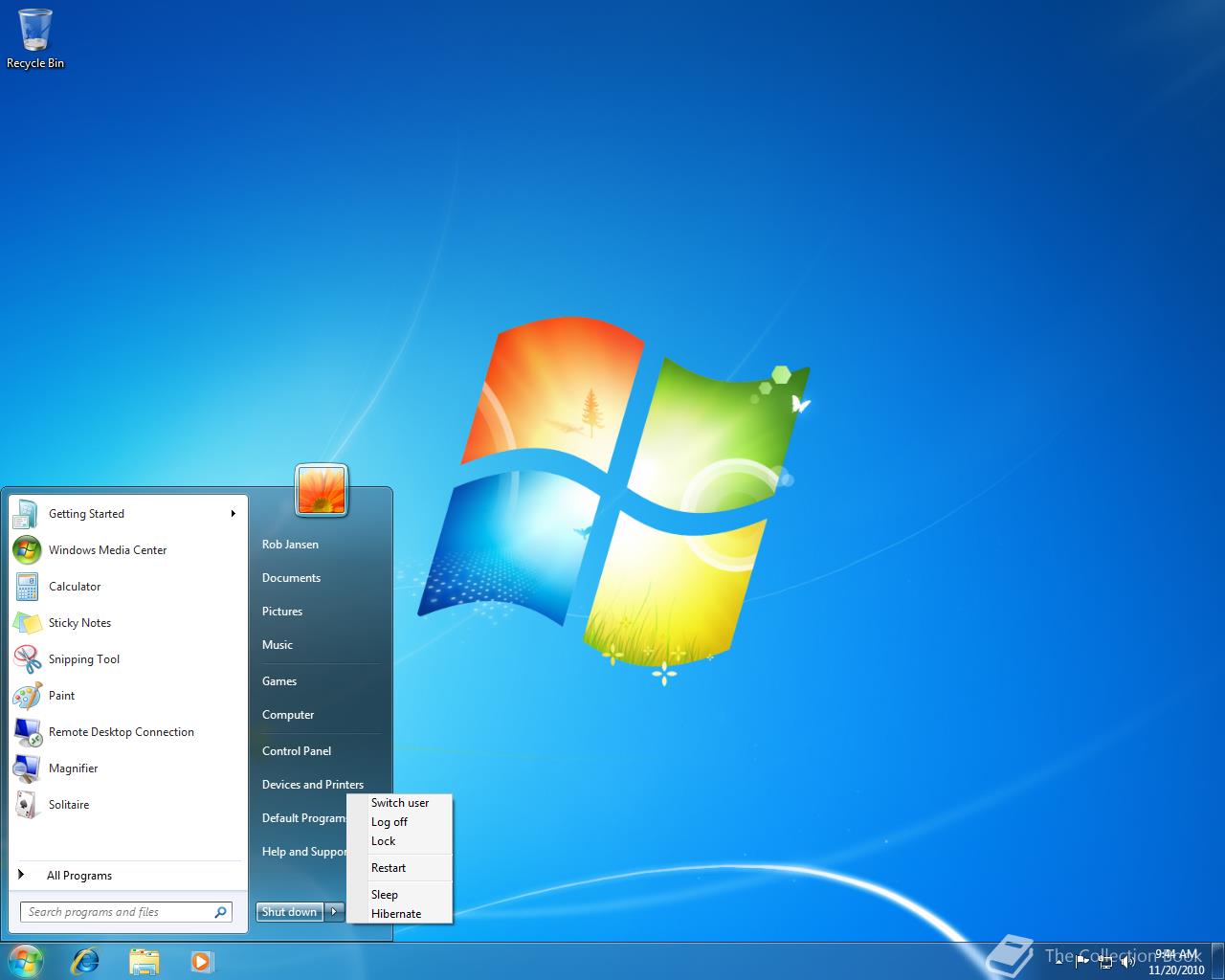Click the search magnifier icon
The image size is (1225, 980).
[220, 912]
